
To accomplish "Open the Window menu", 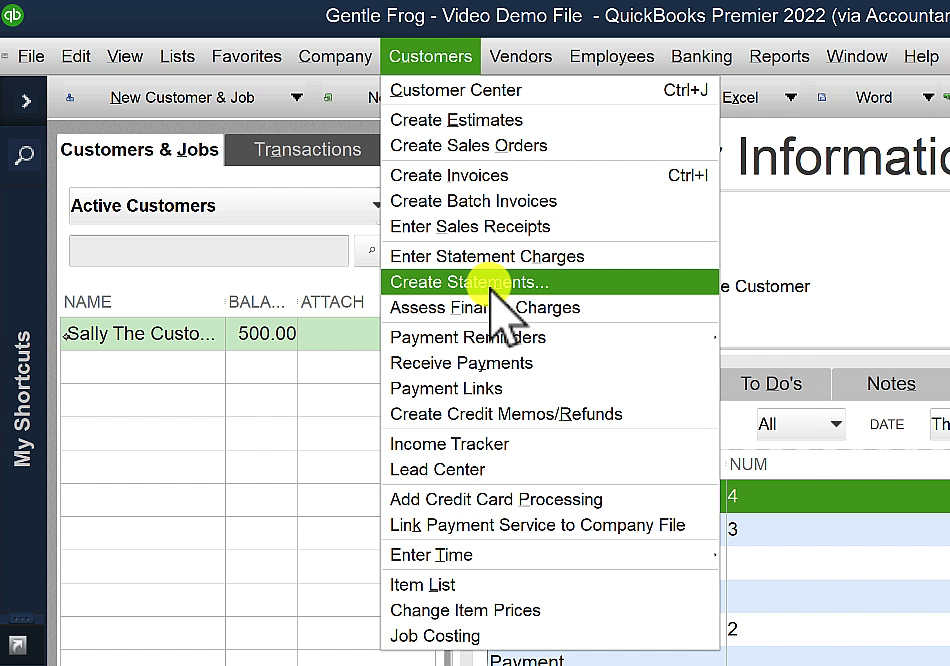I will [x=857, y=56].
